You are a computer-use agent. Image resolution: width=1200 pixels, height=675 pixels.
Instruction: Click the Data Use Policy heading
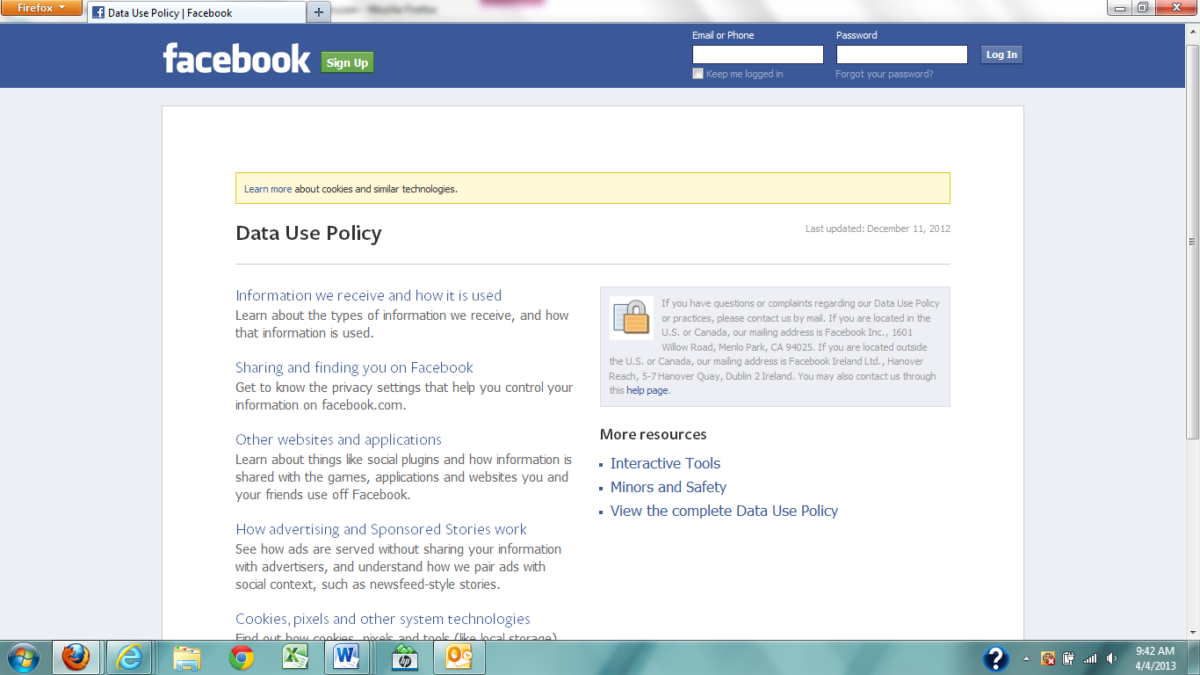pyautogui.click(x=308, y=234)
